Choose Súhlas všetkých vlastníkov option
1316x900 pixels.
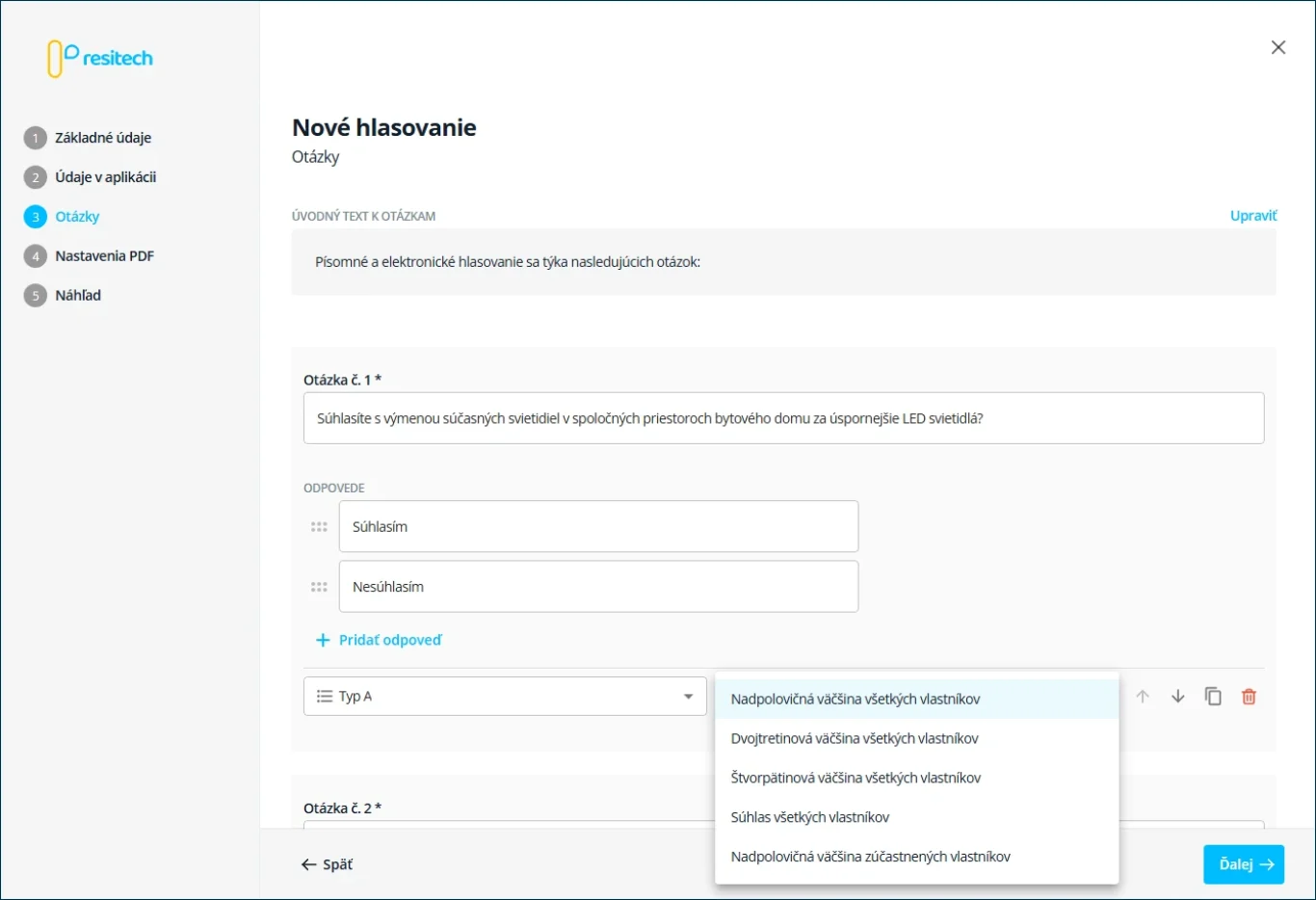[x=917, y=818]
